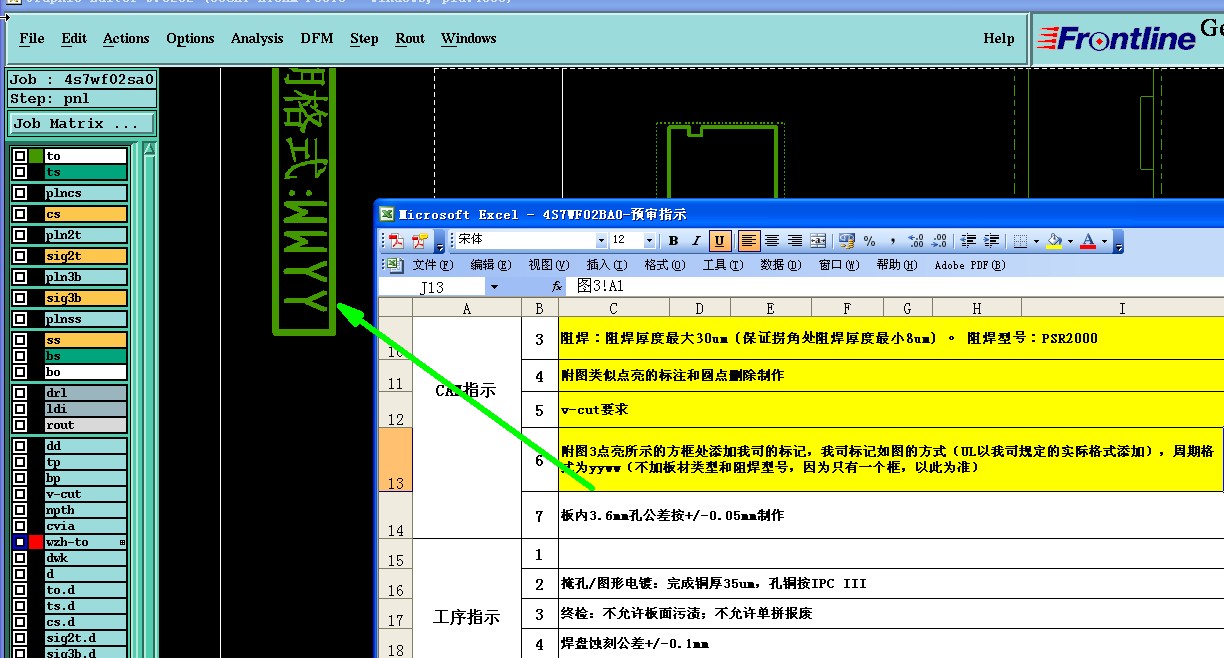Align text left in Excel
The height and width of the screenshot is (658, 1224).
tap(749, 241)
